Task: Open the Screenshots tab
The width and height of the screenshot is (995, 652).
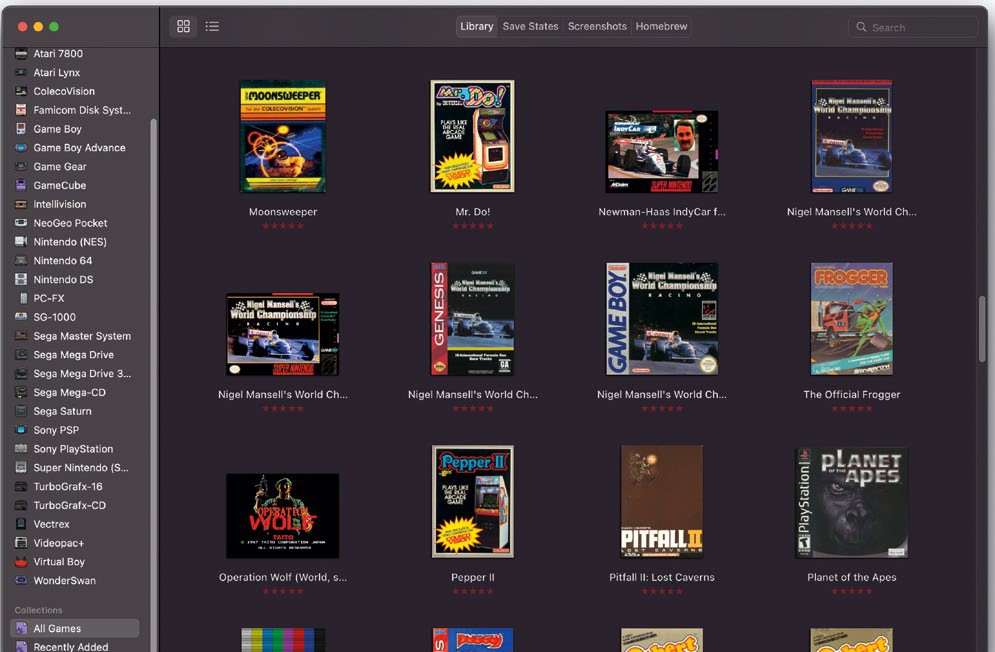Action: (x=597, y=26)
